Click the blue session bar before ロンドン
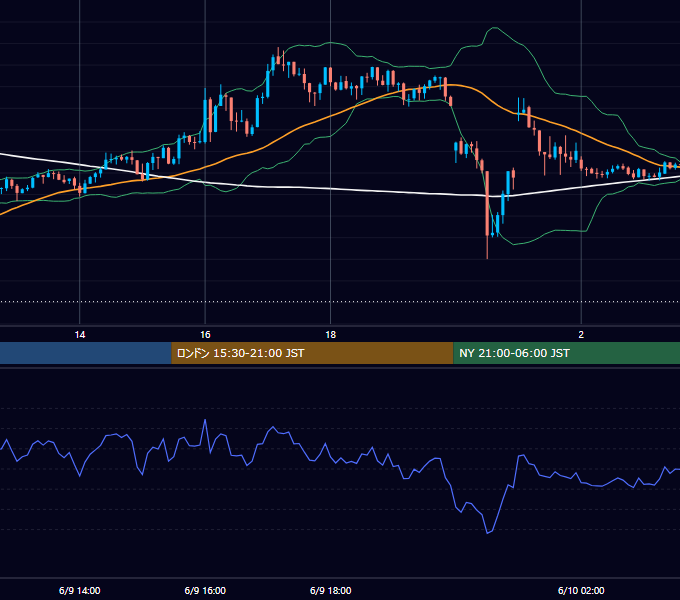Viewport: 680px width, 600px height. tap(86, 353)
